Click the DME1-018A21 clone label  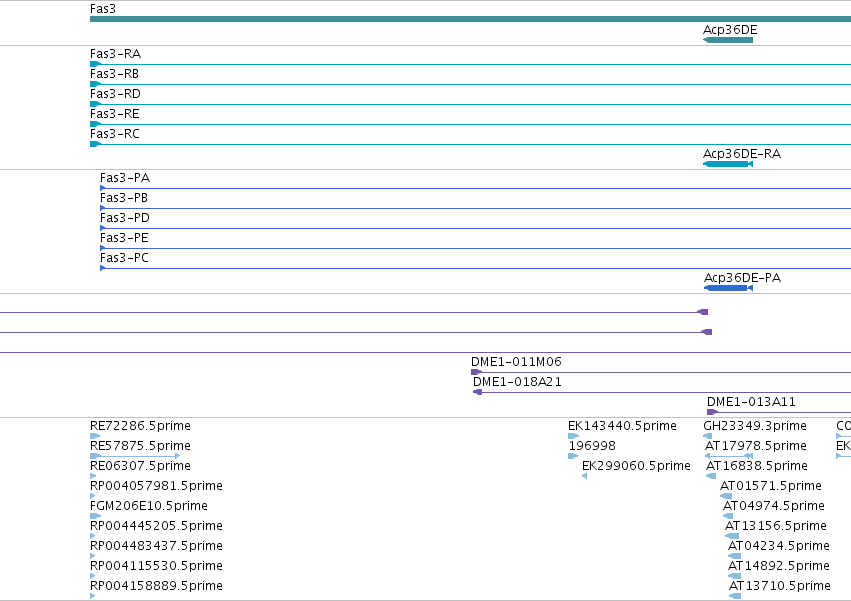tap(517, 382)
